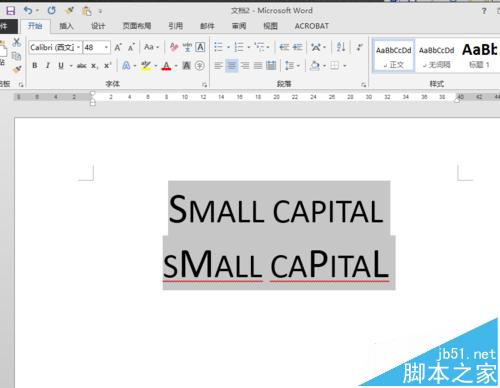Align text left
Screen dimensions: 500x388
218,66
